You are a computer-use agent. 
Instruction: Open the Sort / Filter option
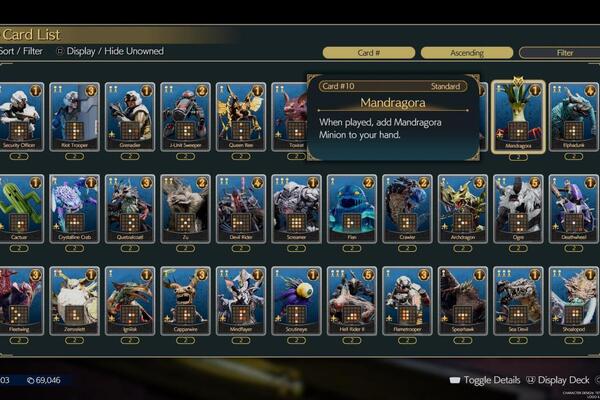click(21, 51)
